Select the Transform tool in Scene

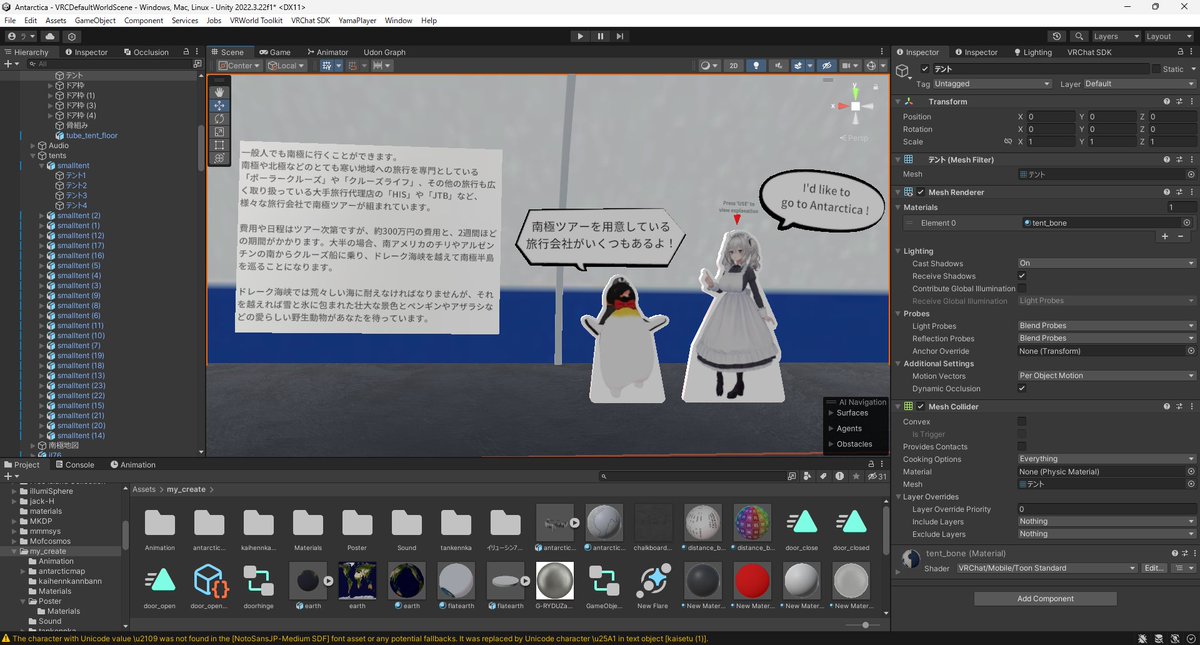(219, 158)
